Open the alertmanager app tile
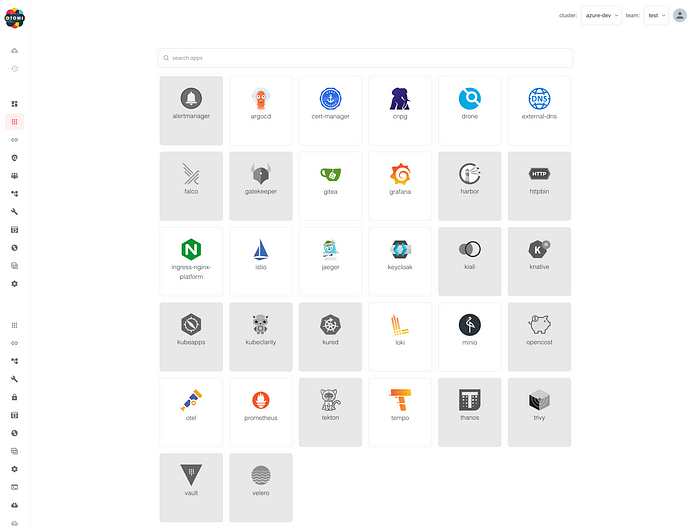 pos(191,110)
